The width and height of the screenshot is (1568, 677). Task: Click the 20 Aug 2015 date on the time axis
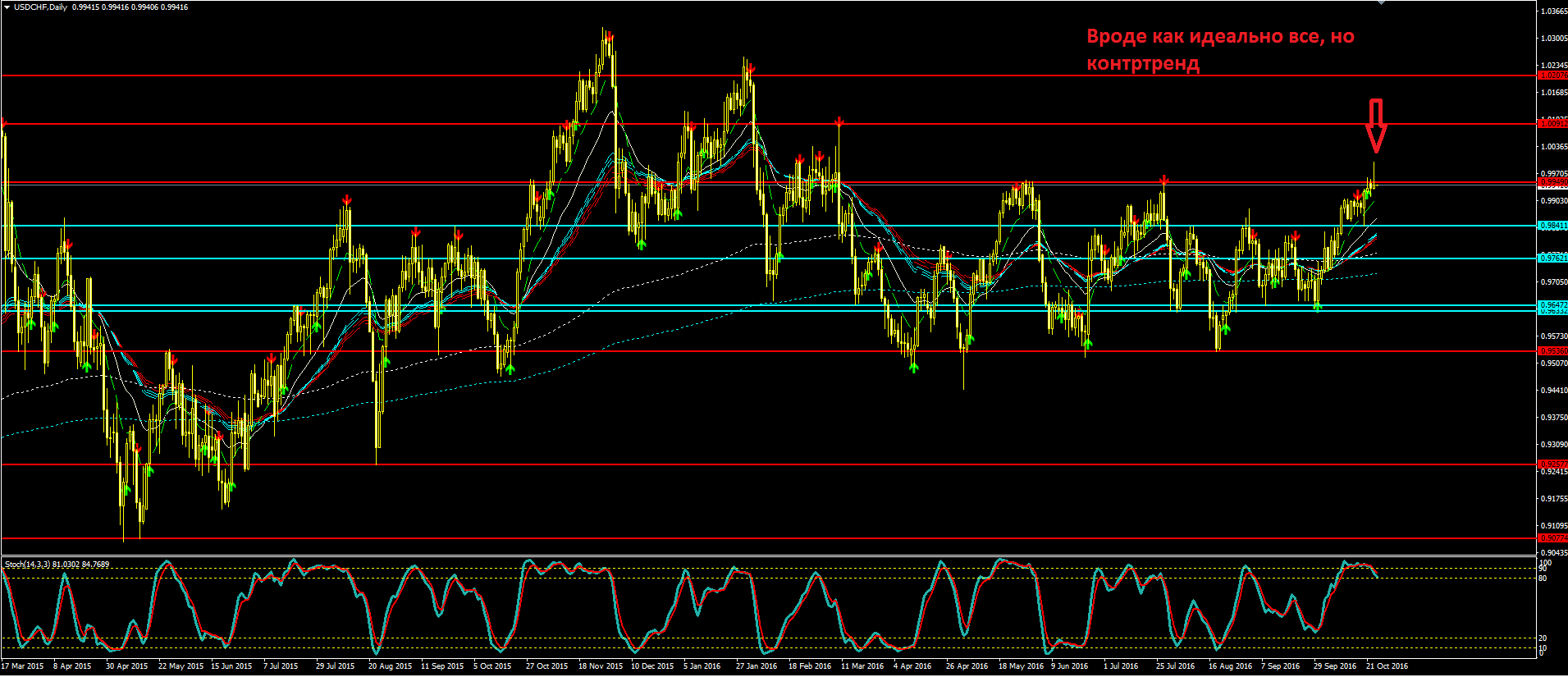coord(390,666)
